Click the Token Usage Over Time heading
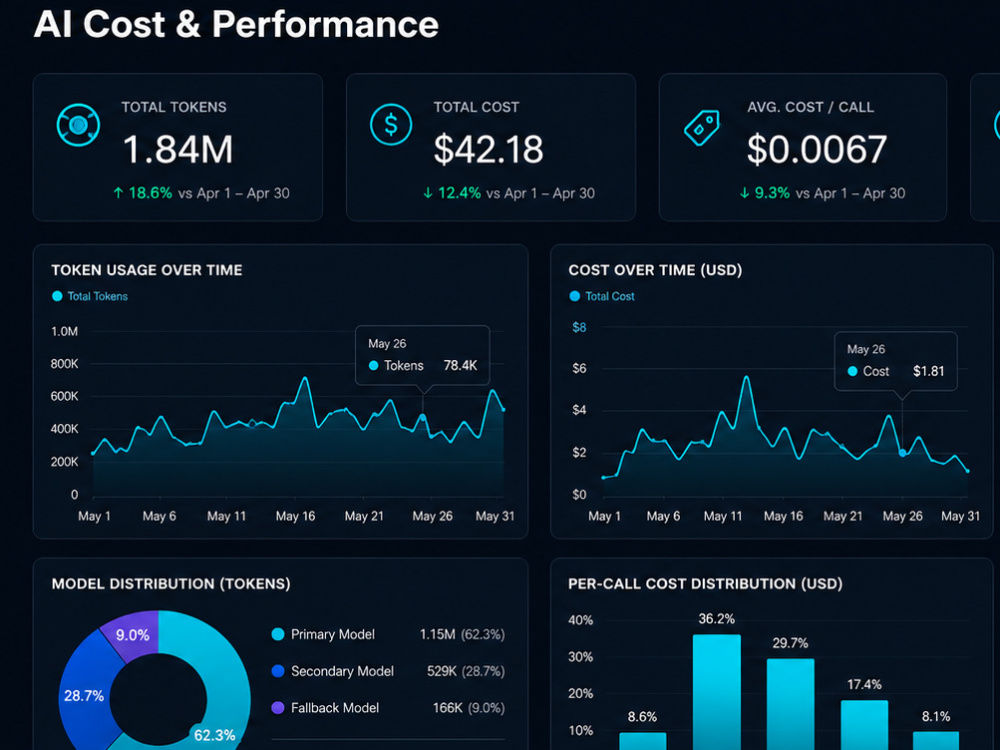The image size is (1000, 750). coord(147,270)
